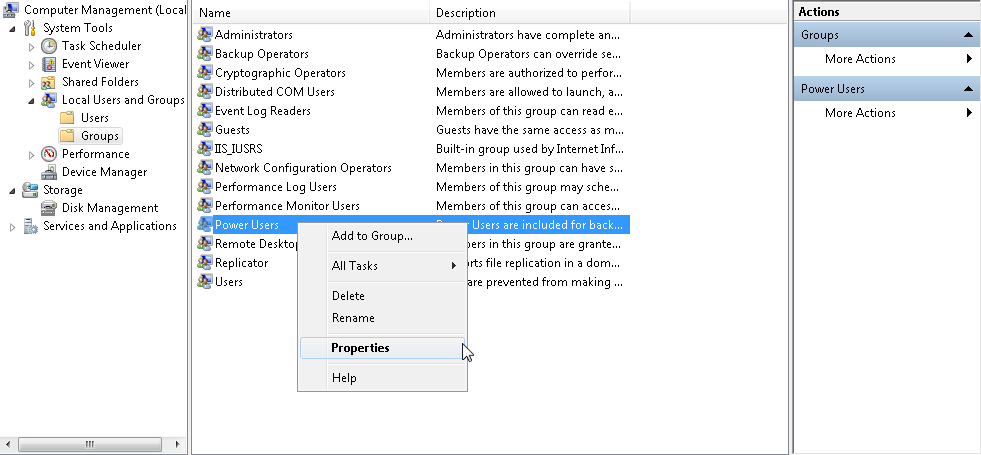Select the Users group row text

229,282
